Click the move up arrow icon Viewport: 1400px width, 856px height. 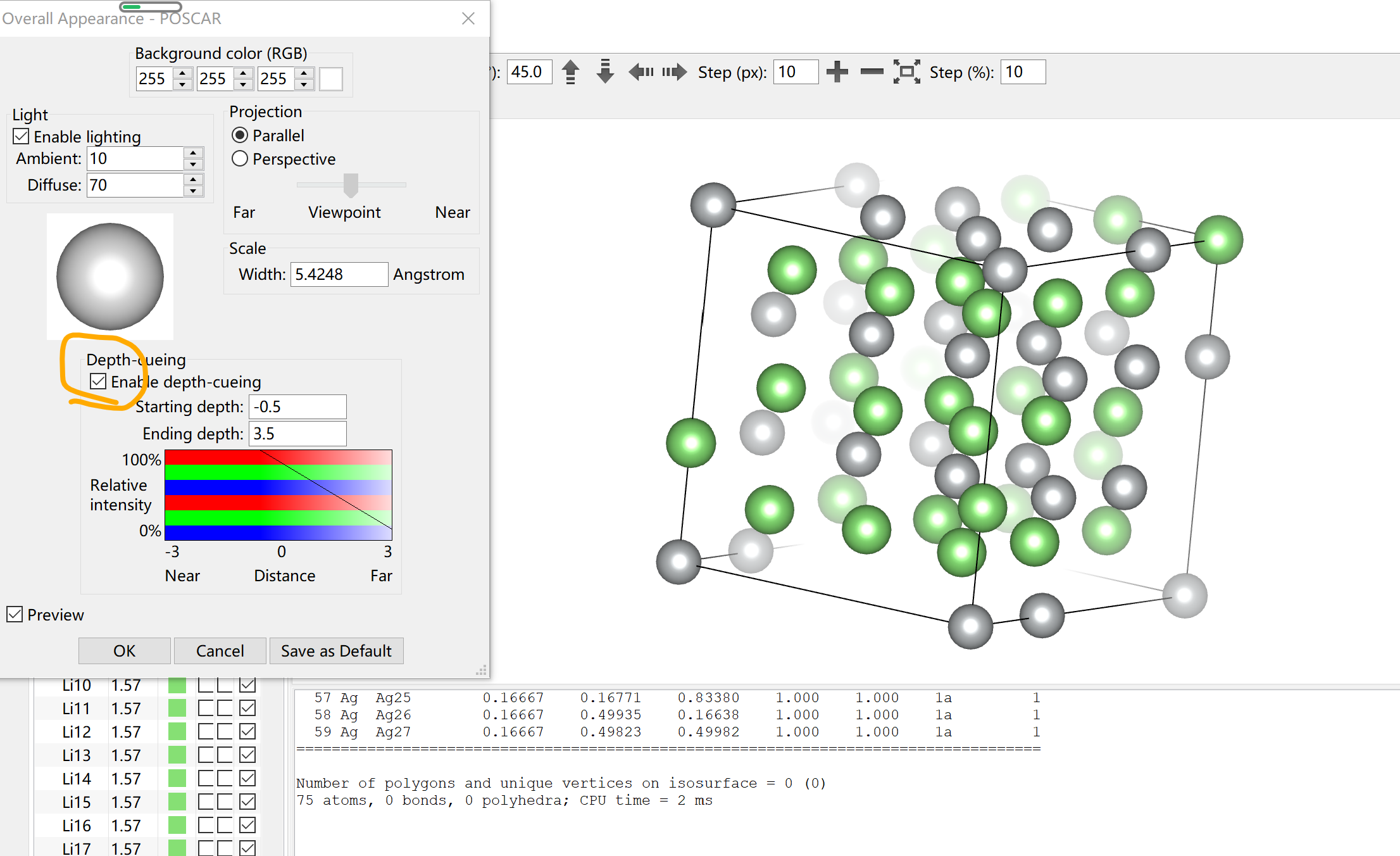click(x=570, y=72)
